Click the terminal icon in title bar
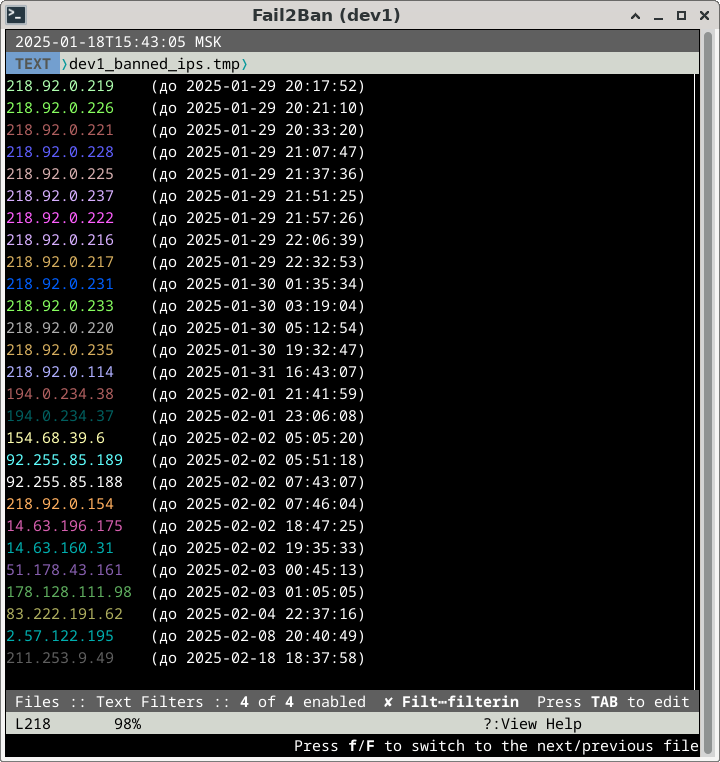The height and width of the screenshot is (762, 720). (16, 15)
